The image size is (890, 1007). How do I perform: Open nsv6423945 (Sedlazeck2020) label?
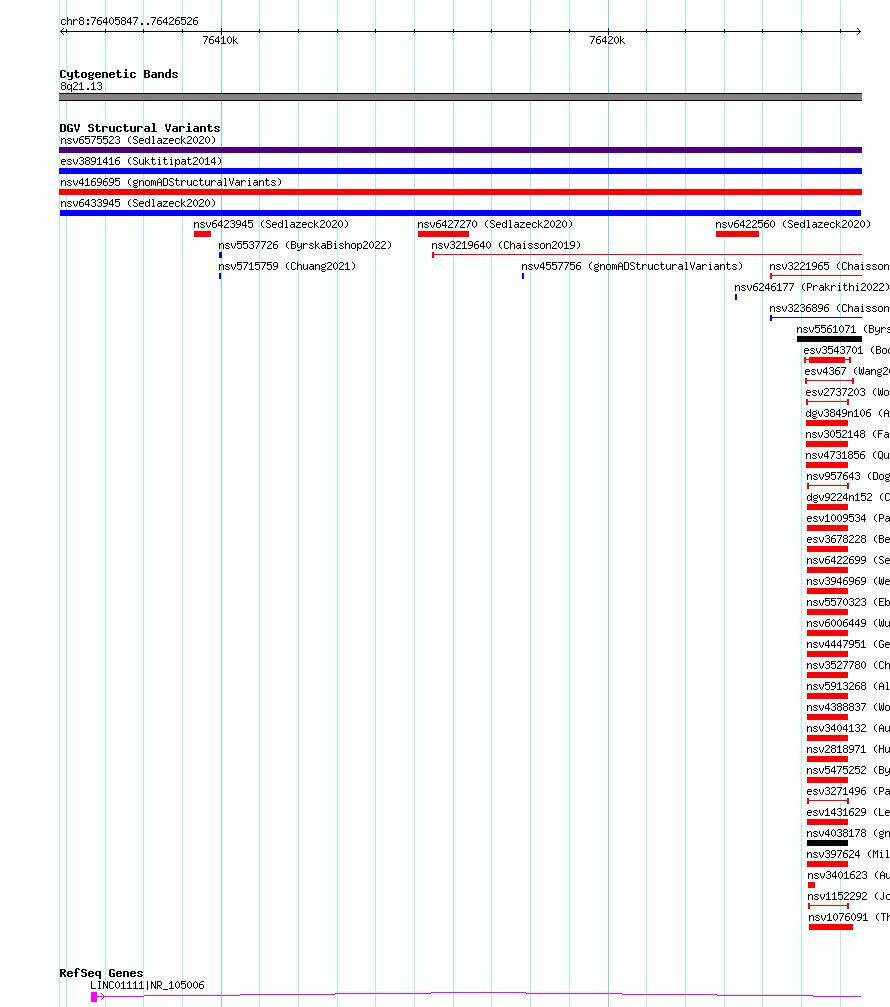271,224
